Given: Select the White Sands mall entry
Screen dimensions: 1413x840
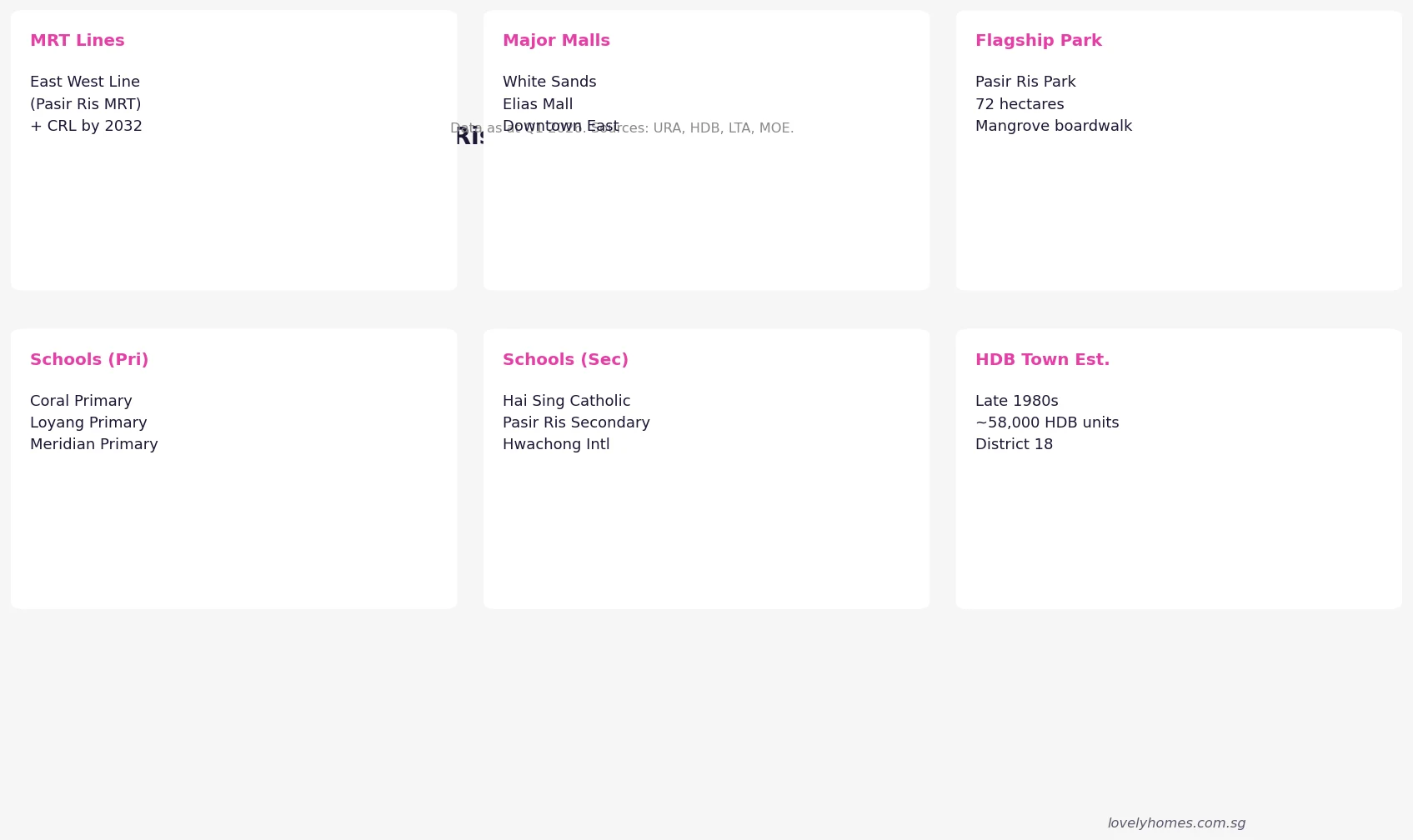Looking at the screenshot, I should (549, 82).
